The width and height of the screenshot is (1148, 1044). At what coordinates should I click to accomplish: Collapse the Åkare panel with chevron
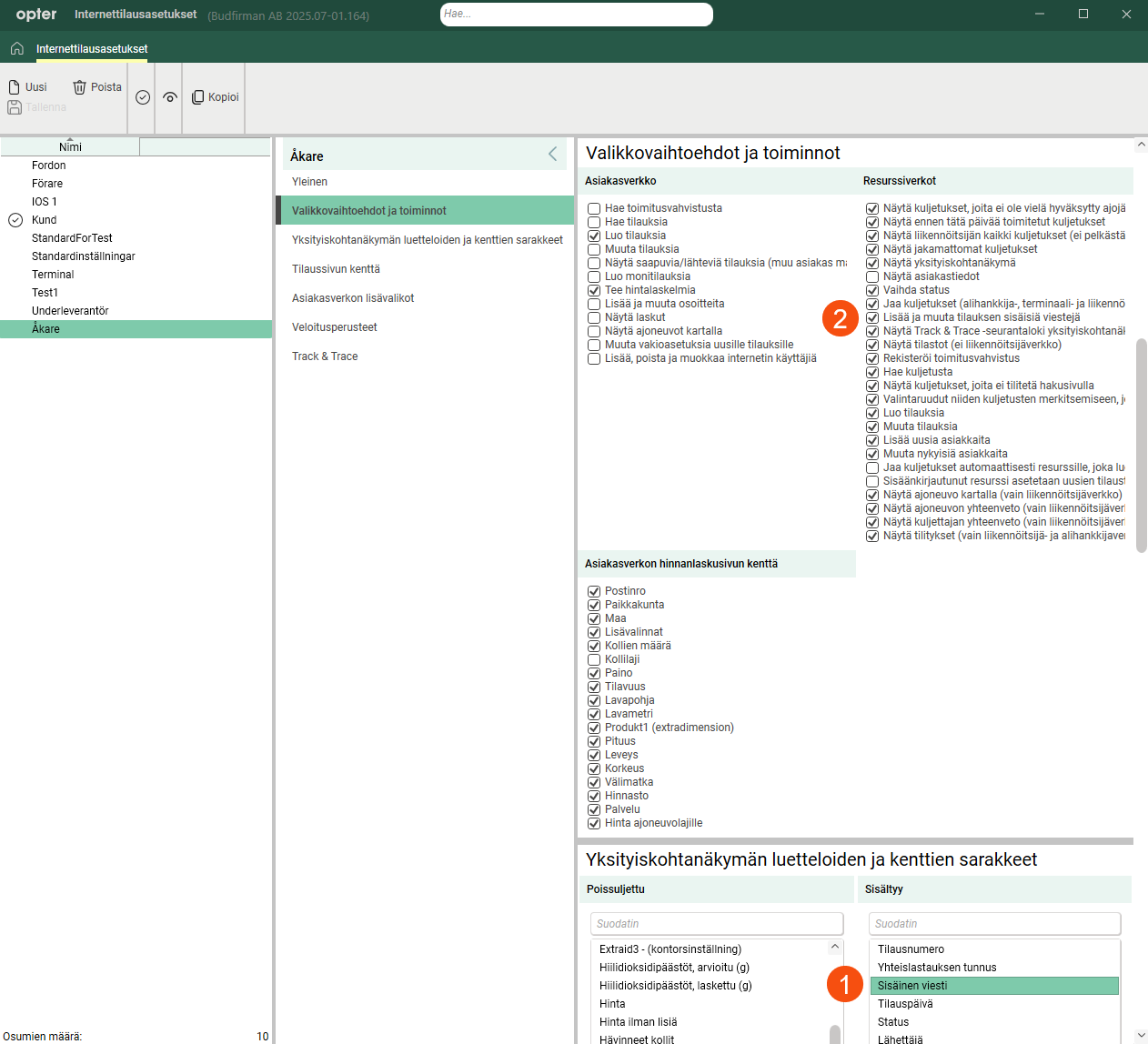coord(552,155)
